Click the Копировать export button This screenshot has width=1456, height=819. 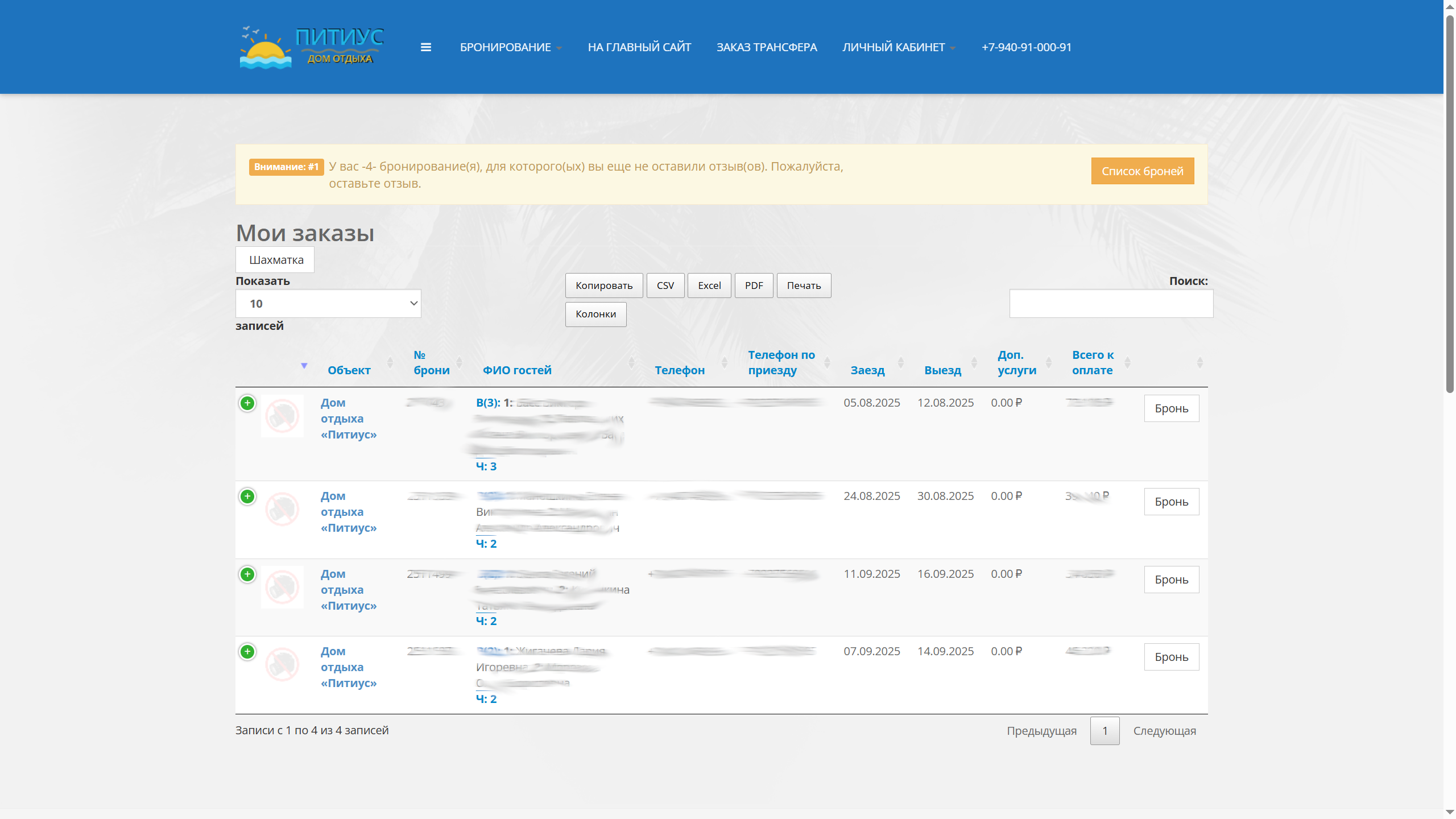[x=604, y=286]
